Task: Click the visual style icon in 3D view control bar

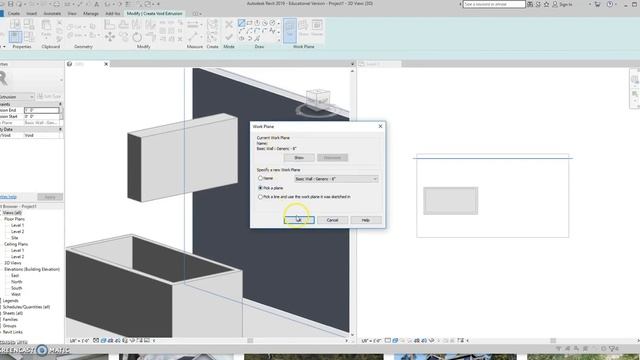Action: pyautogui.click(x=103, y=340)
